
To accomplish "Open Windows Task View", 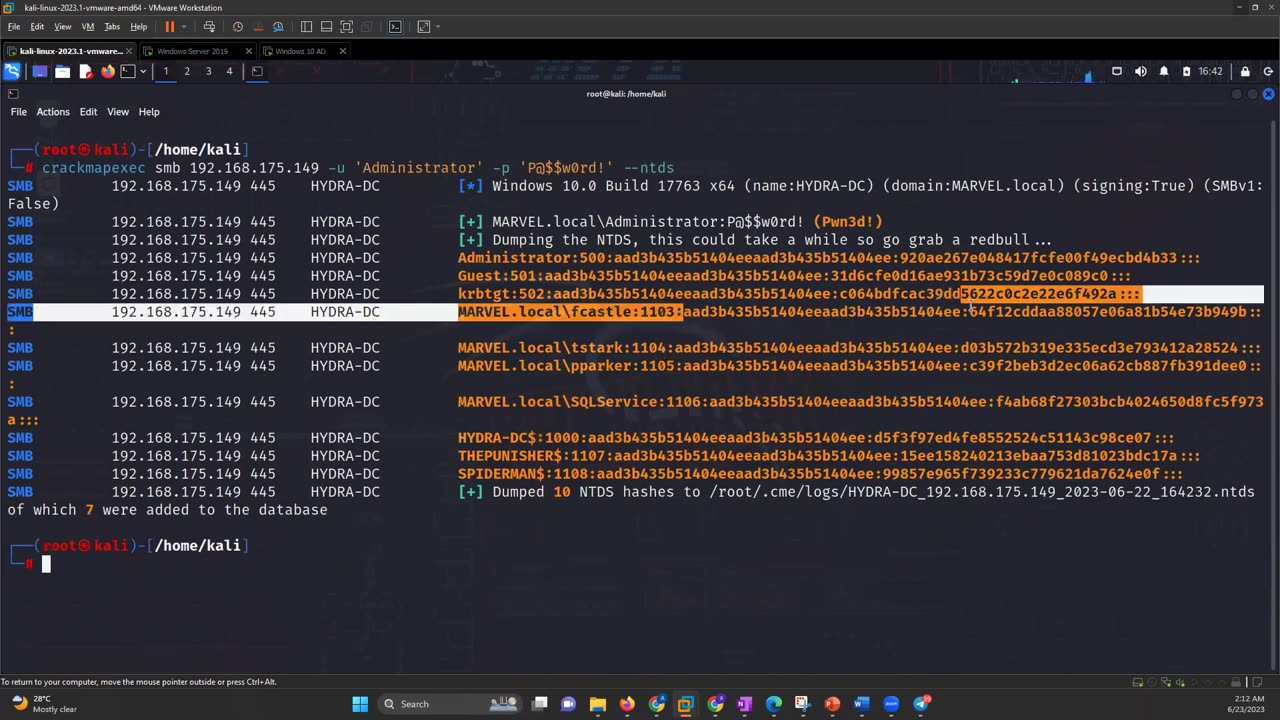I will (540, 704).
